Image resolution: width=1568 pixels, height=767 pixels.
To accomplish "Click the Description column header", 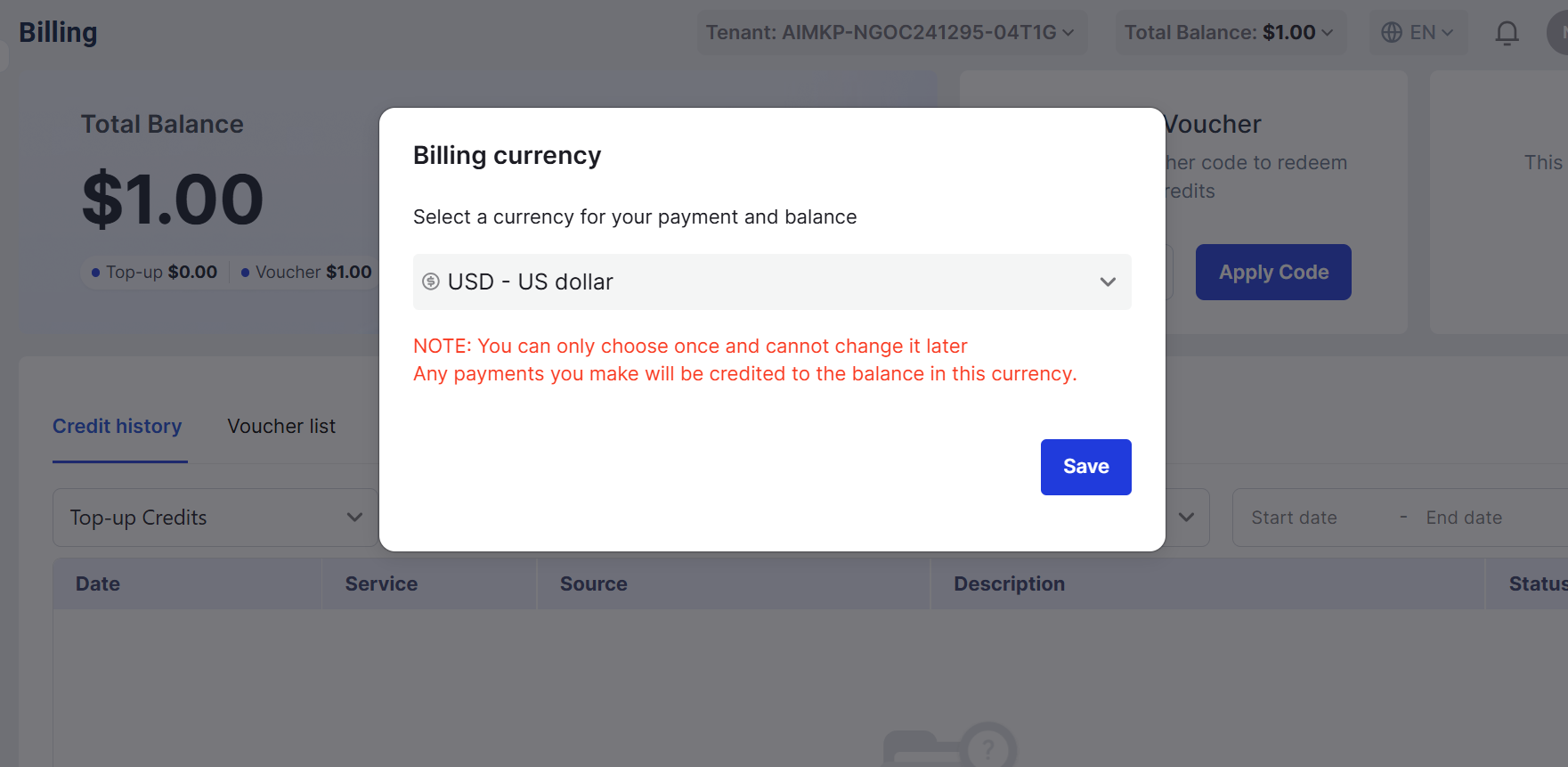I will pyautogui.click(x=1010, y=584).
